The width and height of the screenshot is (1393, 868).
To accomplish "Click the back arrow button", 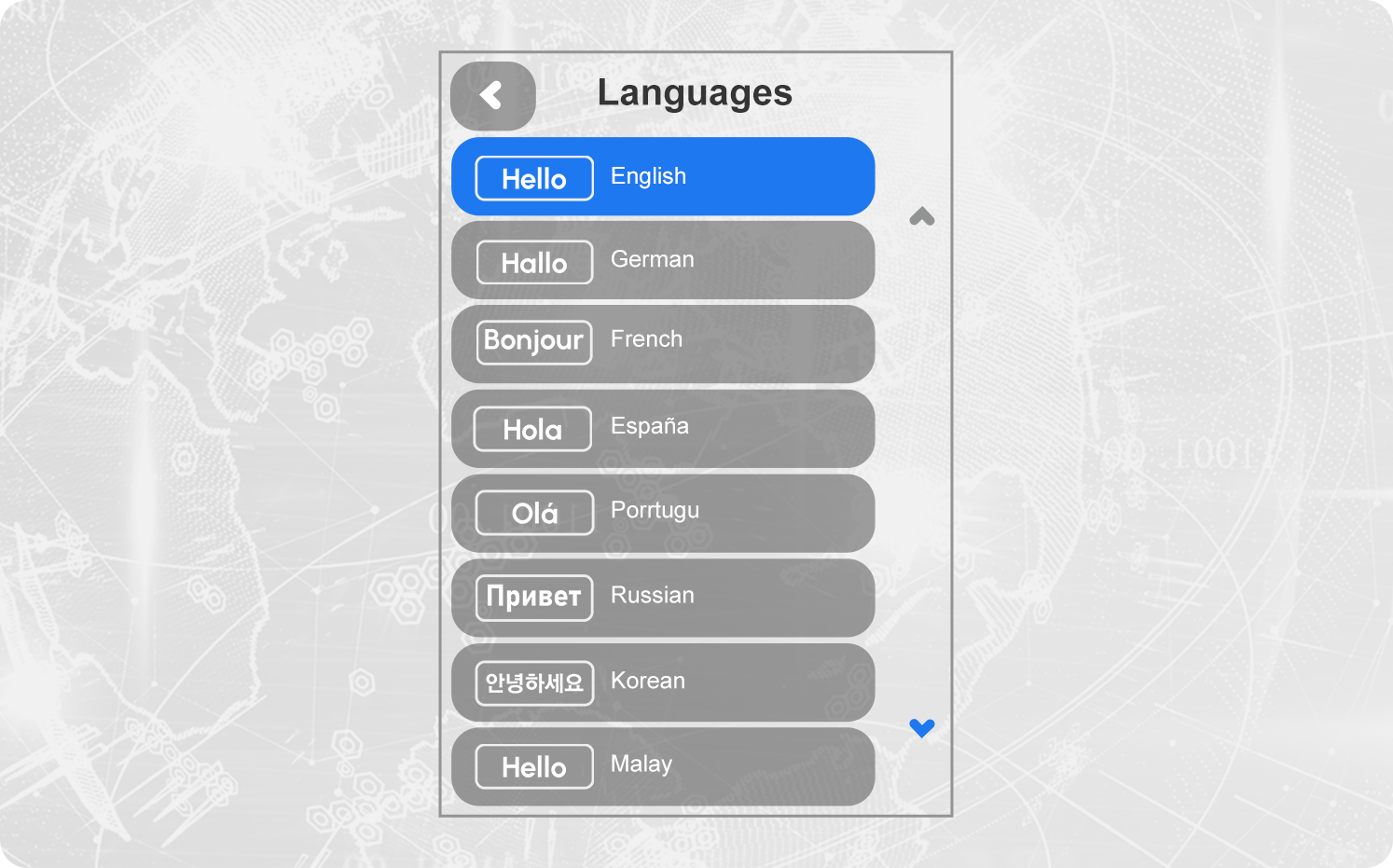I will click(492, 95).
